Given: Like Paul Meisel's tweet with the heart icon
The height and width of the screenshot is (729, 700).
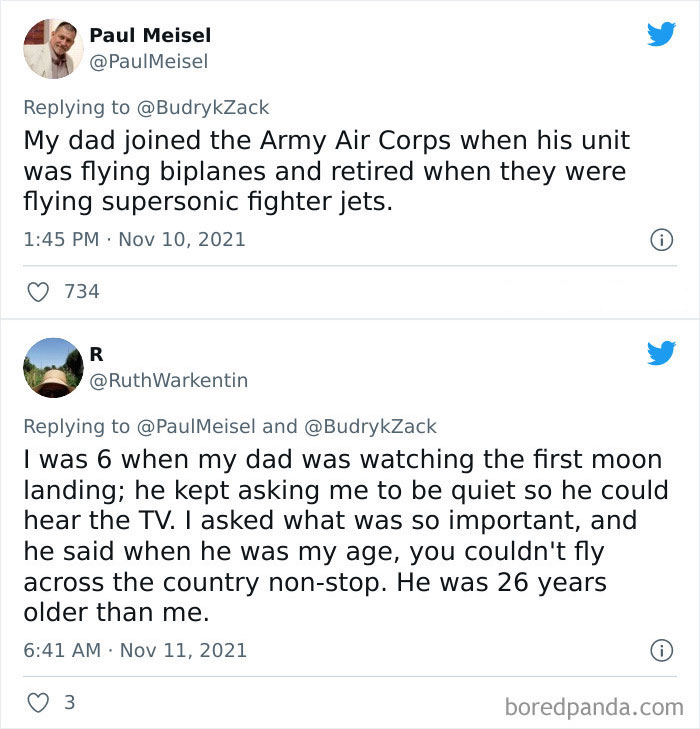Looking at the screenshot, I should (38, 292).
